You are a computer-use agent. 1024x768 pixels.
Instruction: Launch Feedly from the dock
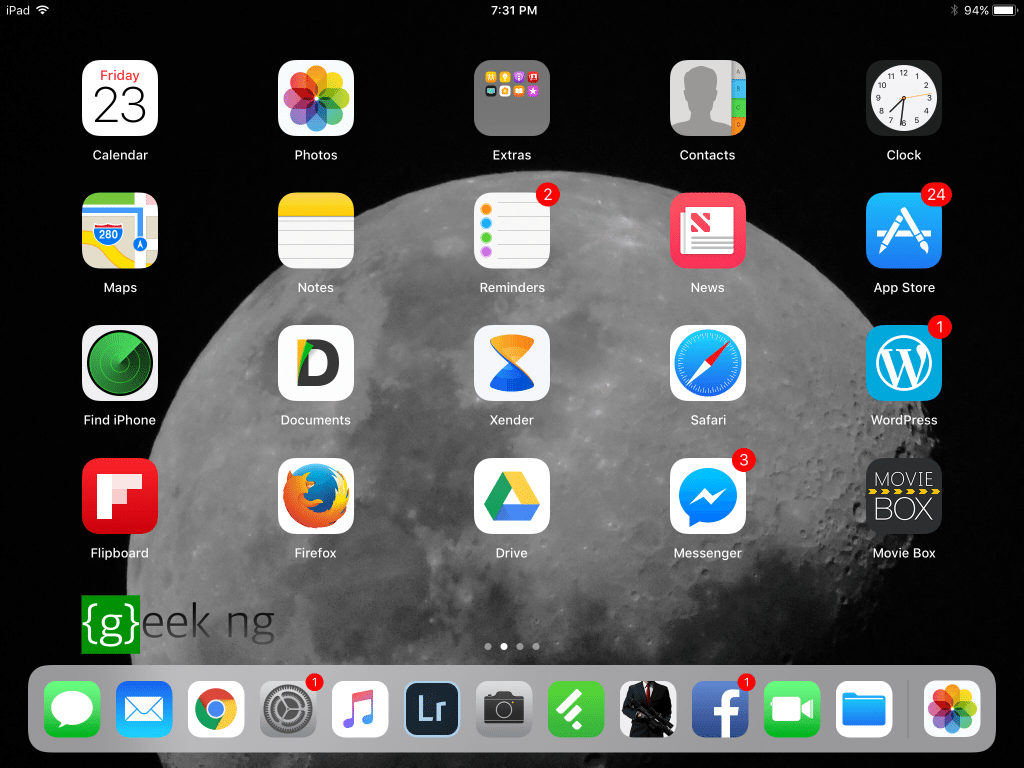pyautogui.click(x=576, y=709)
